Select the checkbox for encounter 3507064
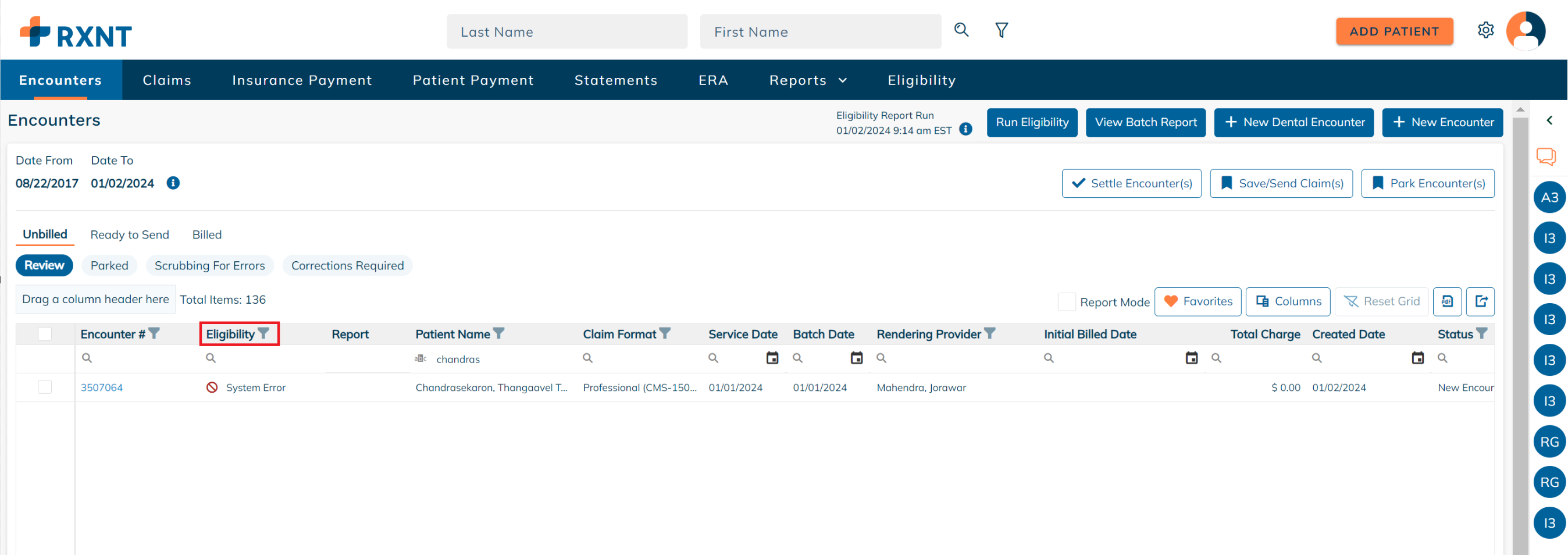 (45, 387)
